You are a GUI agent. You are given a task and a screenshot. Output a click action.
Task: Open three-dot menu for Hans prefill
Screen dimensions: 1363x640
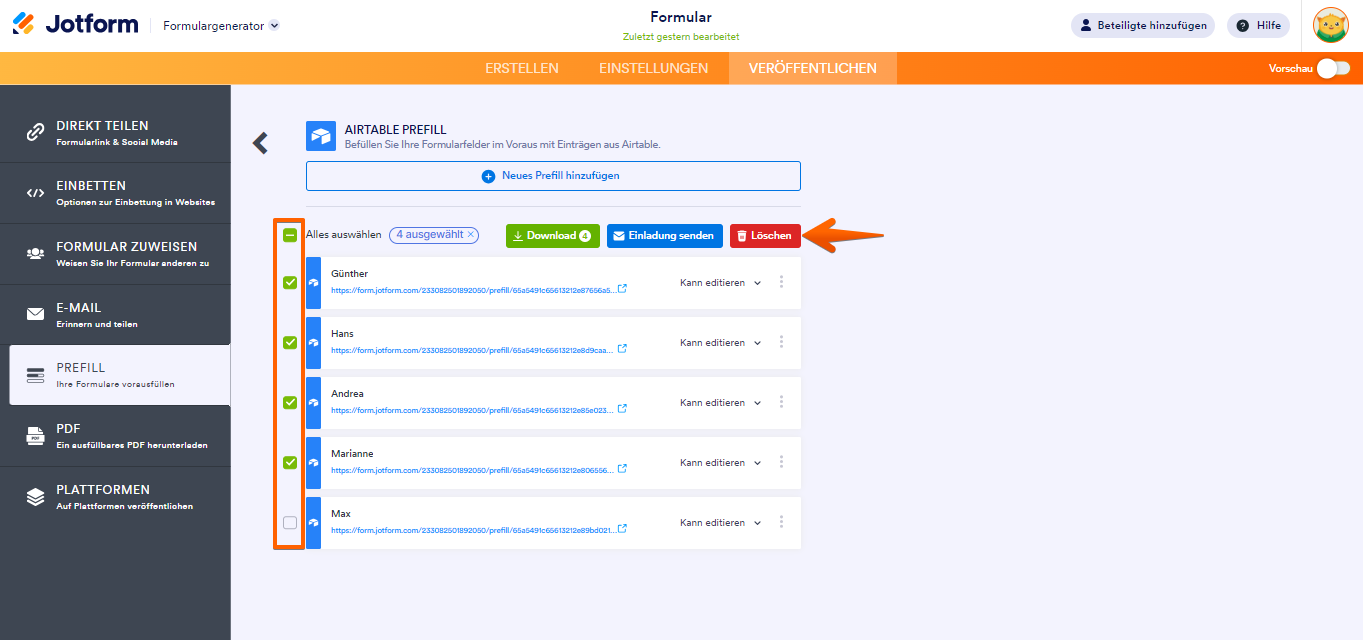point(781,342)
